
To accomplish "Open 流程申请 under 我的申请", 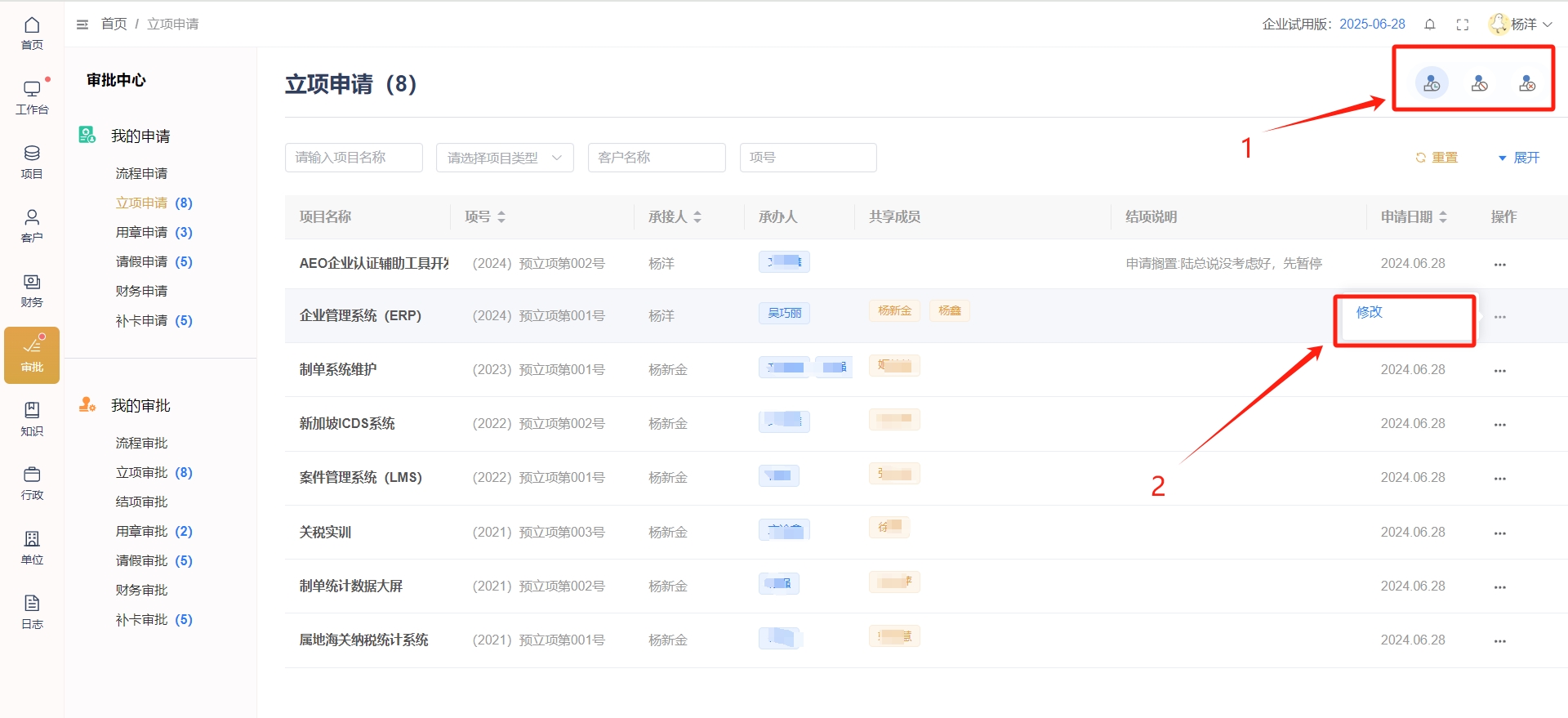I will pyautogui.click(x=141, y=173).
